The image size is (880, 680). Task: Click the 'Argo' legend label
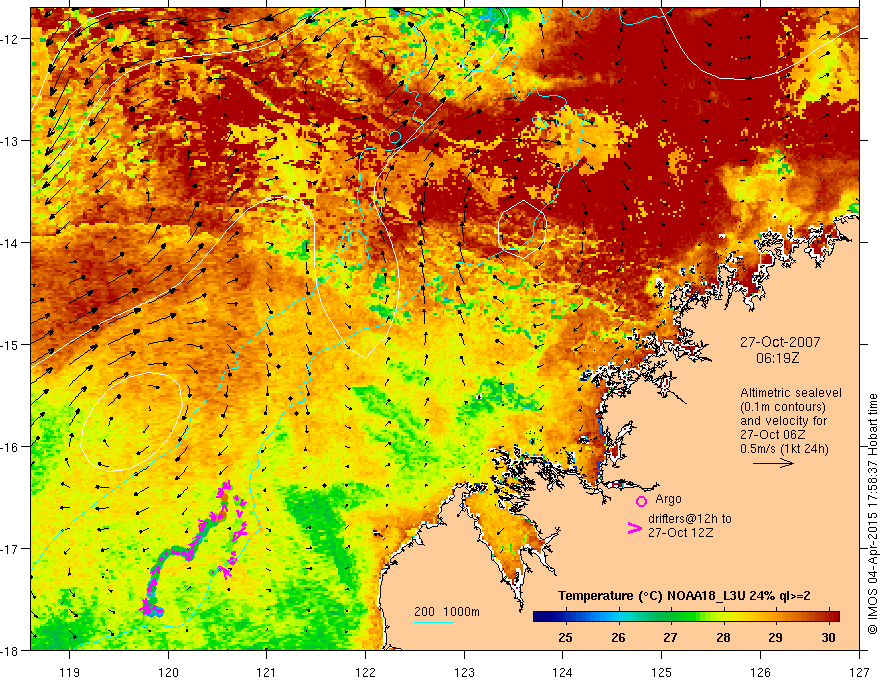[668, 499]
